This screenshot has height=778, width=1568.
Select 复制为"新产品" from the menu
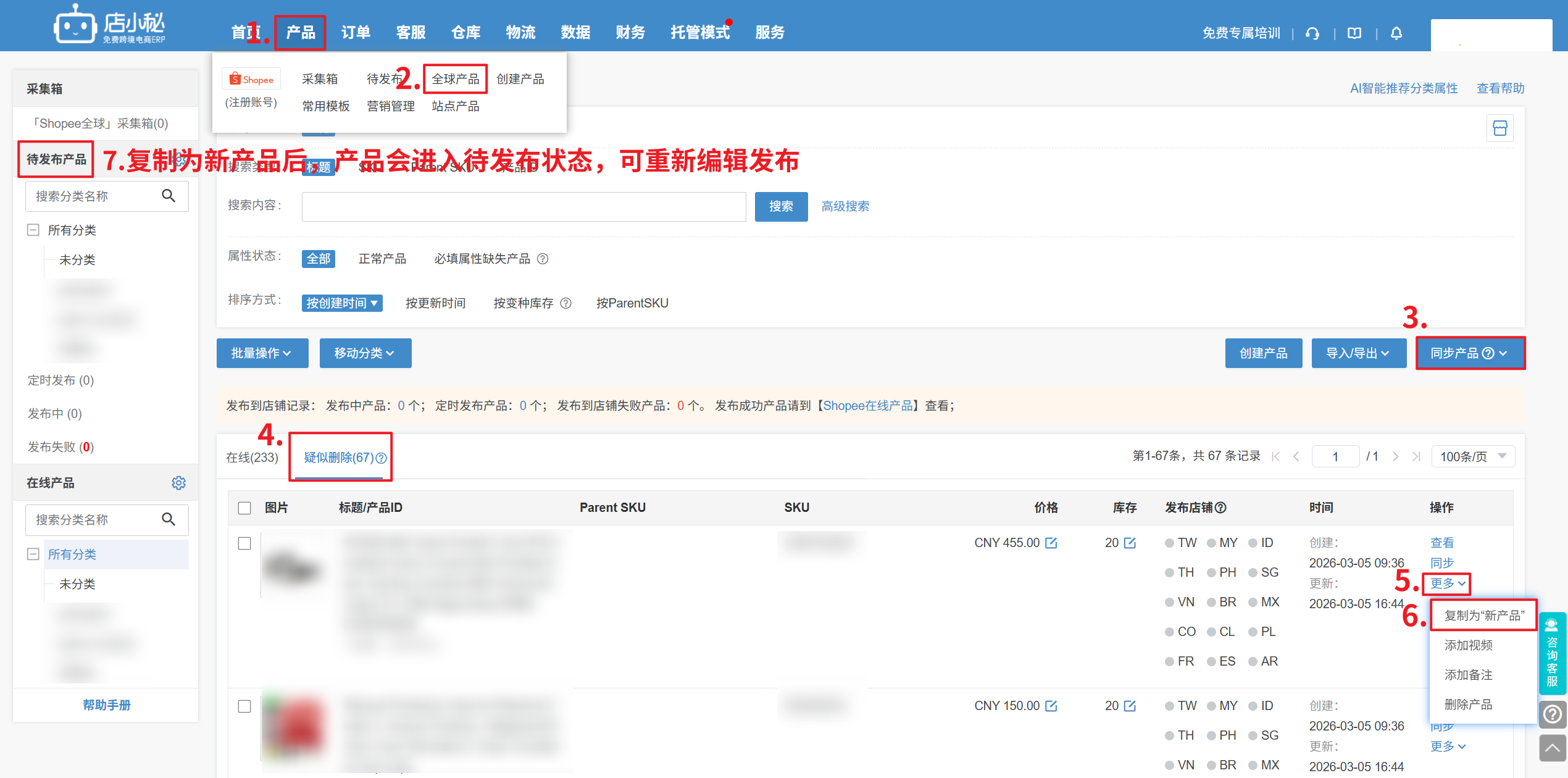[1484, 616]
